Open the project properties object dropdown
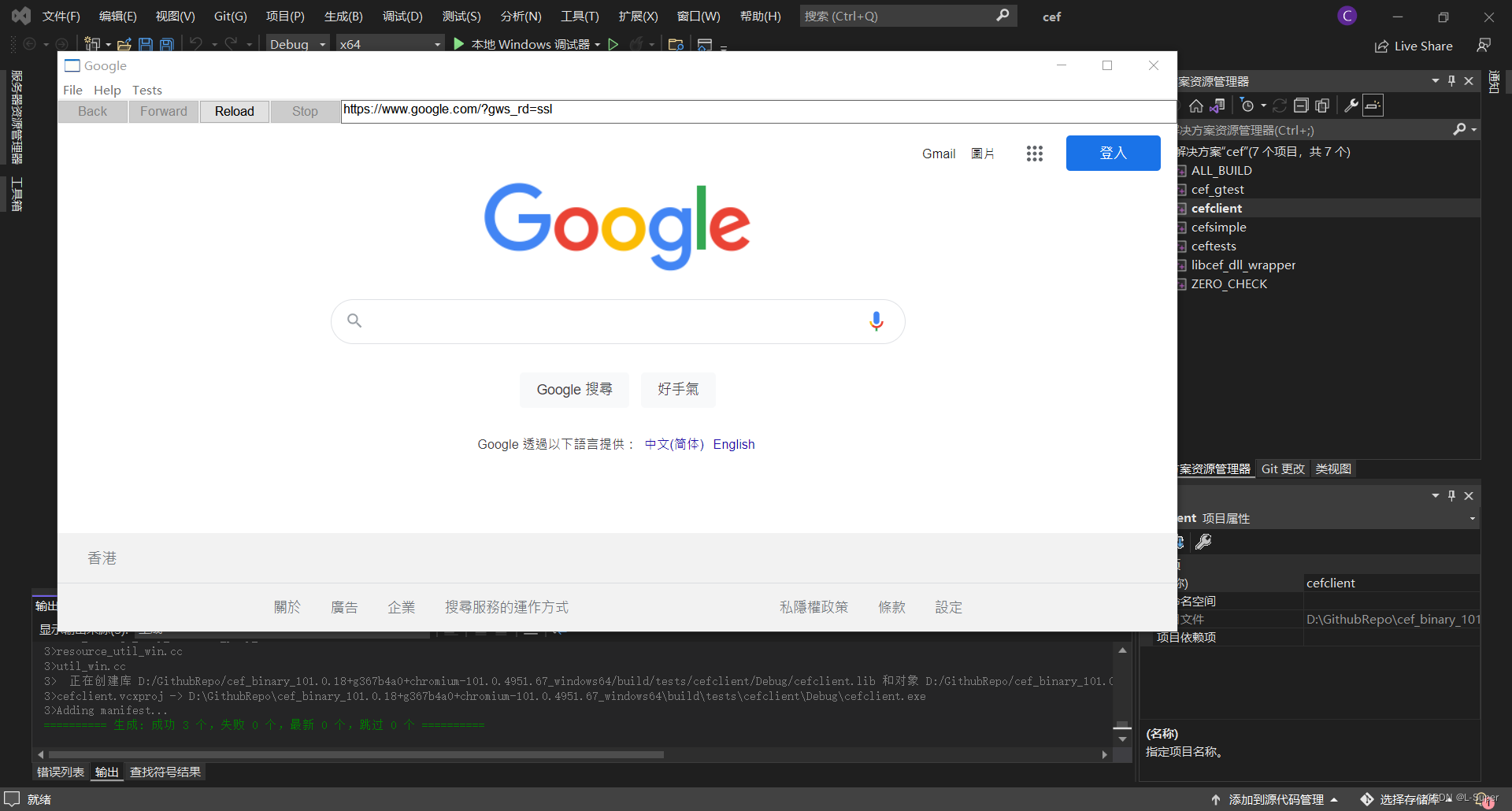1512x811 pixels. pos(1473,518)
